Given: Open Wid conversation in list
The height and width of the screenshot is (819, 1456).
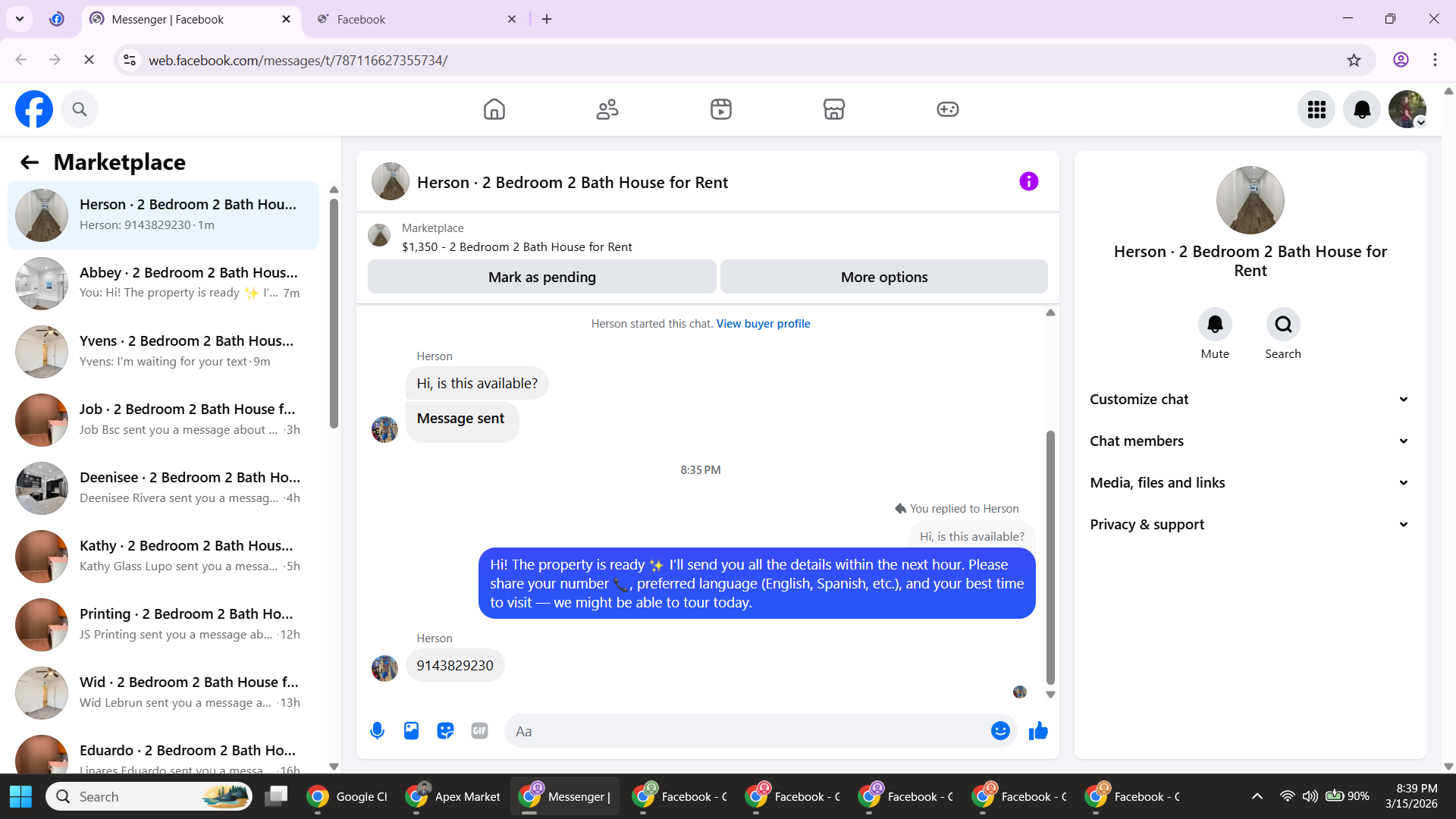Looking at the screenshot, I should click(163, 693).
